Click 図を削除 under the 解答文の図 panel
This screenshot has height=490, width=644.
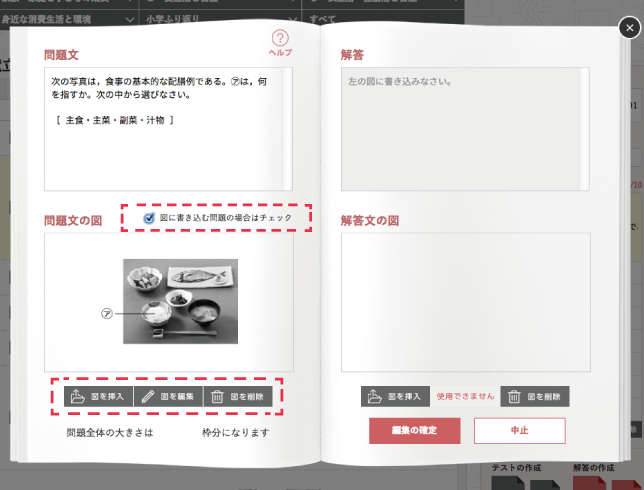click(x=534, y=396)
